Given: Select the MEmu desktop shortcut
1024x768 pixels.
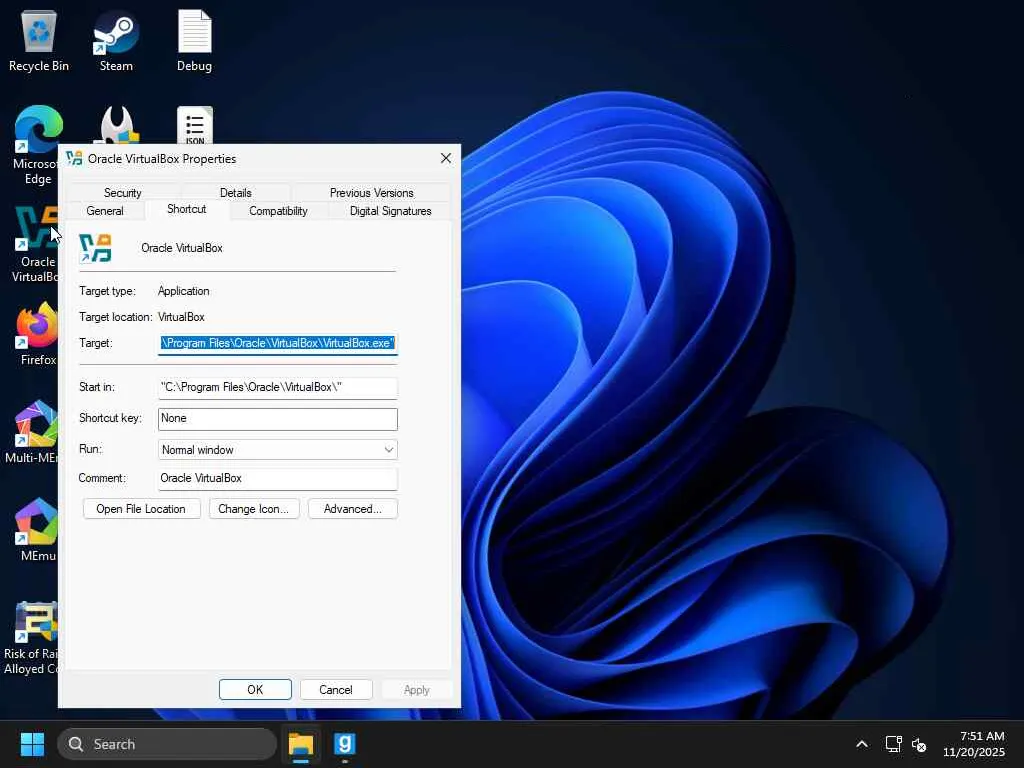Looking at the screenshot, I should coord(37,529).
